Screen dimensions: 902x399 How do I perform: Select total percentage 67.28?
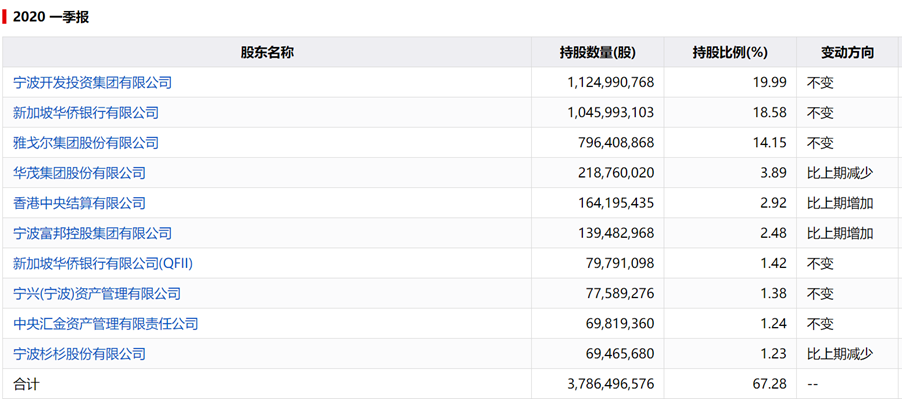(771, 383)
